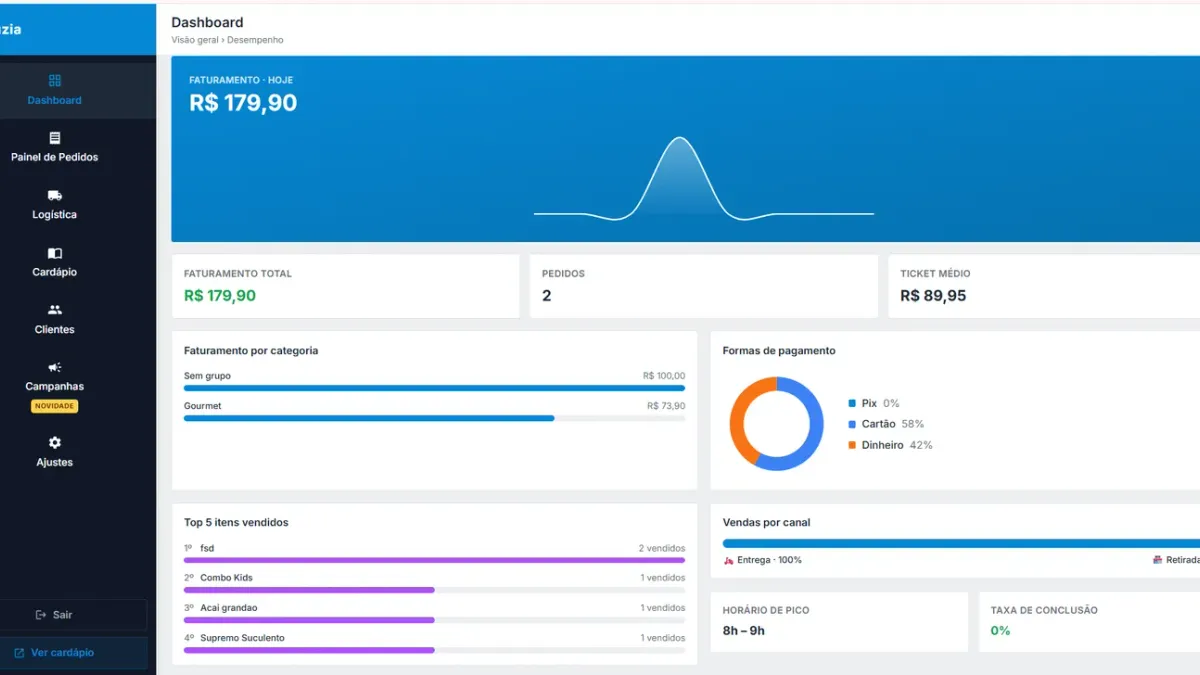This screenshot has width=1200, height=675.
Task: Click the Pix blue legend swatch
Action: (852, 403)
